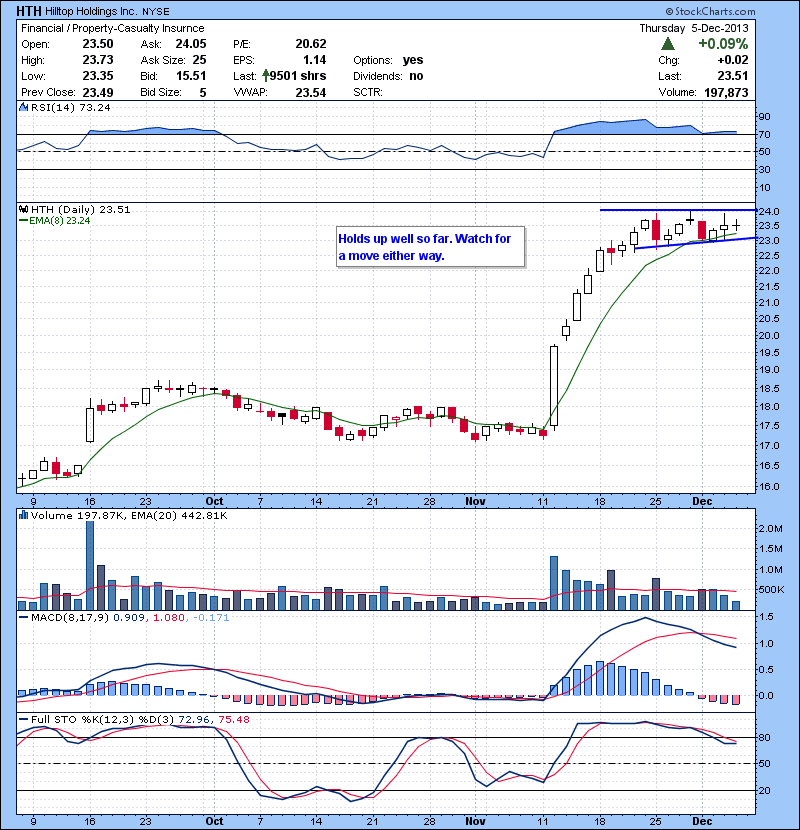Click the dark blue MACD legend dash

click(x=23, y=618)
